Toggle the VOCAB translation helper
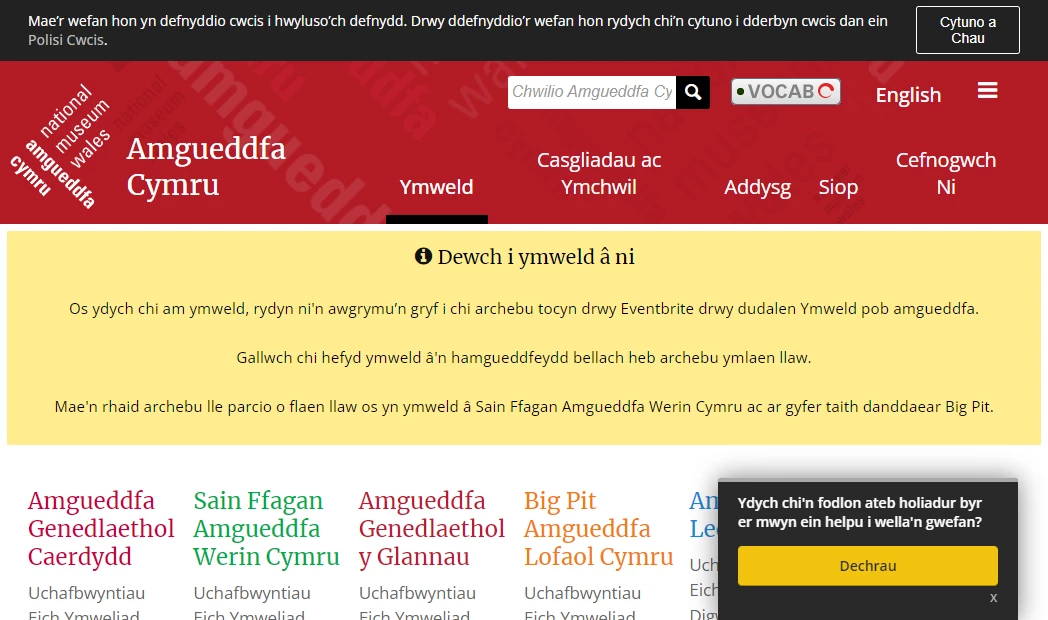1048x620 pixels. click(785, 92)
